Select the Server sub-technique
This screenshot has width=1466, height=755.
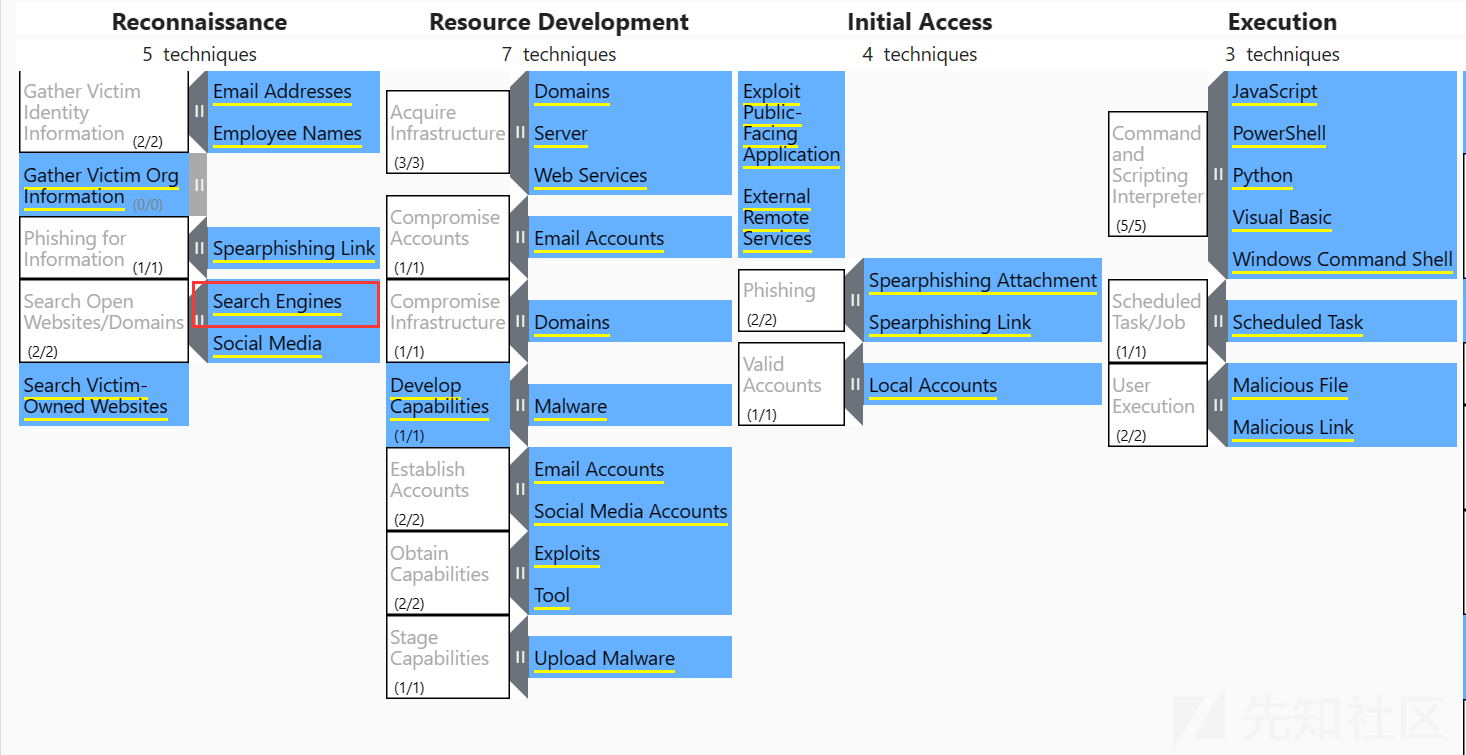630,133
